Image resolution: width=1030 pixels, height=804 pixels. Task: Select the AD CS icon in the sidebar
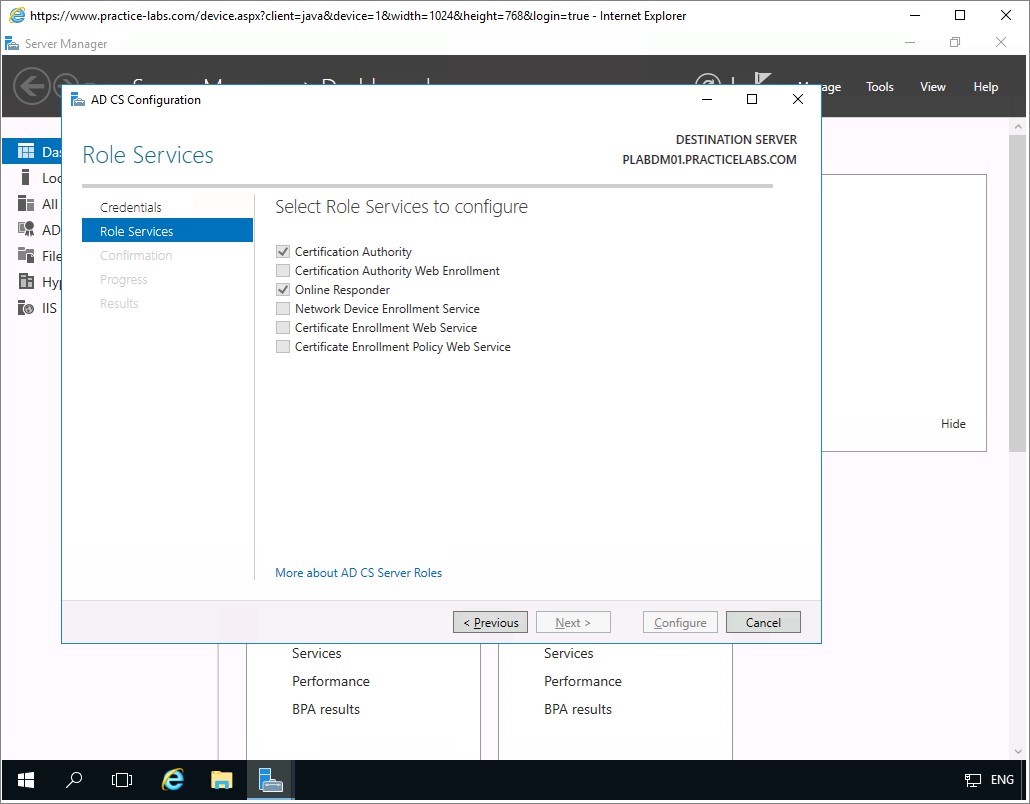click(x=26, y=229)
